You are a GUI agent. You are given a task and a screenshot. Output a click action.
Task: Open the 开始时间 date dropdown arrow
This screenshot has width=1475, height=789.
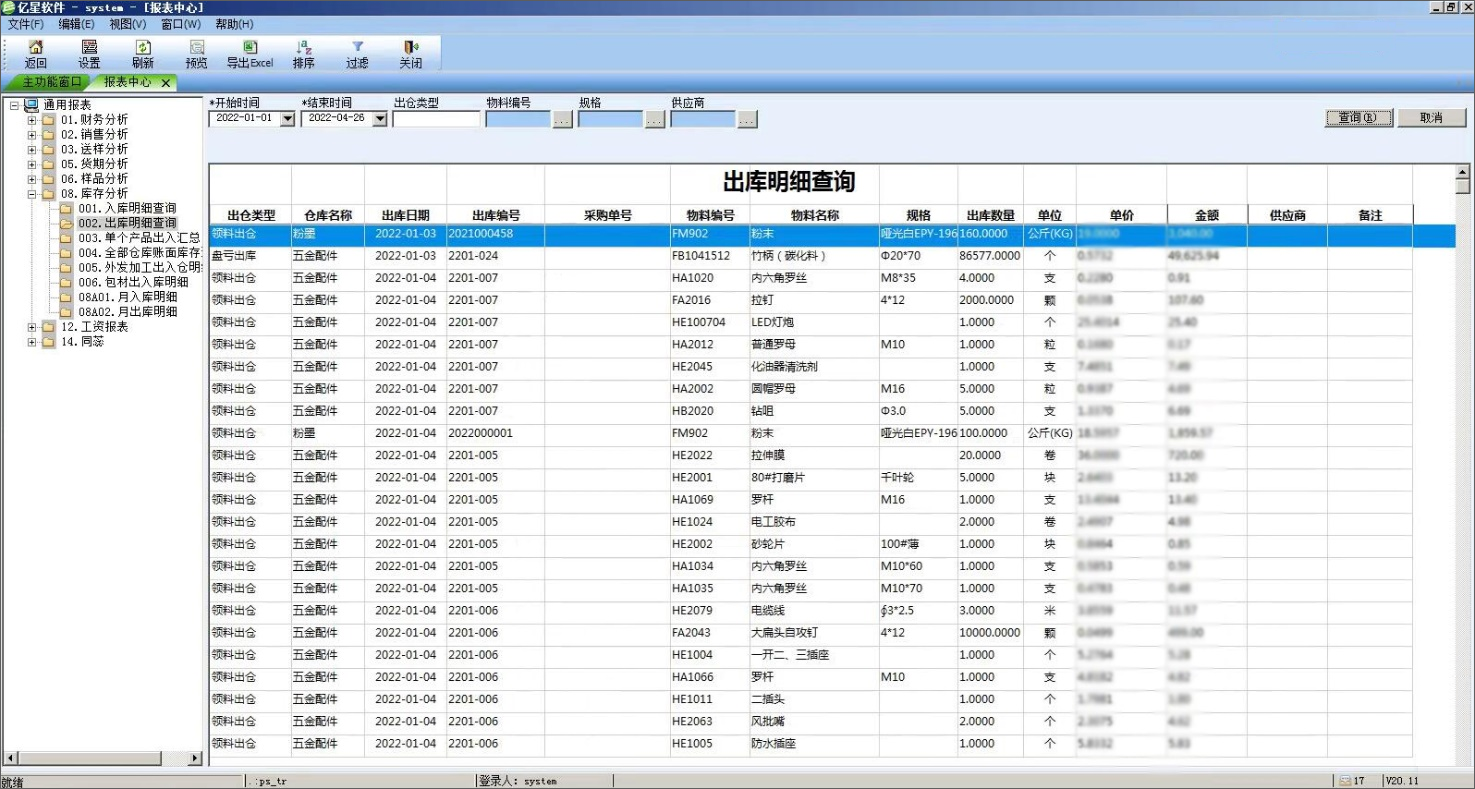point(288,119)
